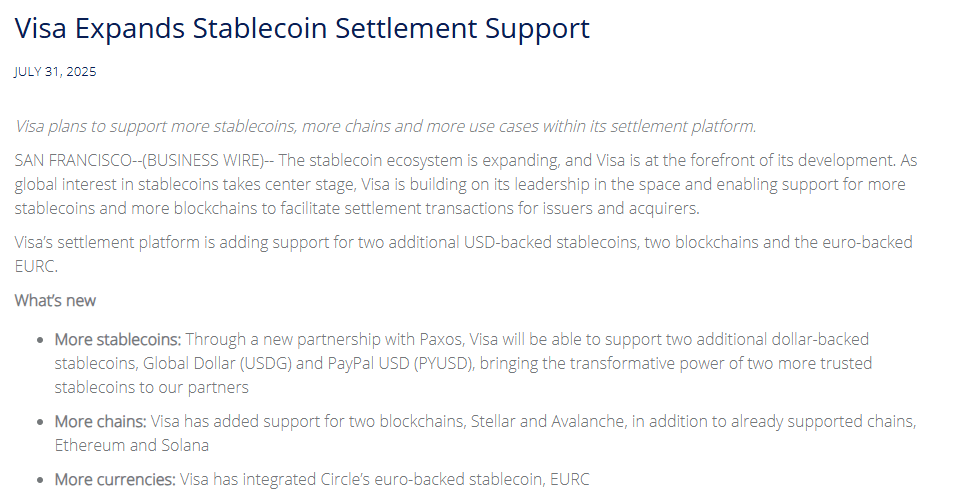Click the italic subheading about settlement platform
The height and width of the screenshot is (501, 966).
[385, 126]
